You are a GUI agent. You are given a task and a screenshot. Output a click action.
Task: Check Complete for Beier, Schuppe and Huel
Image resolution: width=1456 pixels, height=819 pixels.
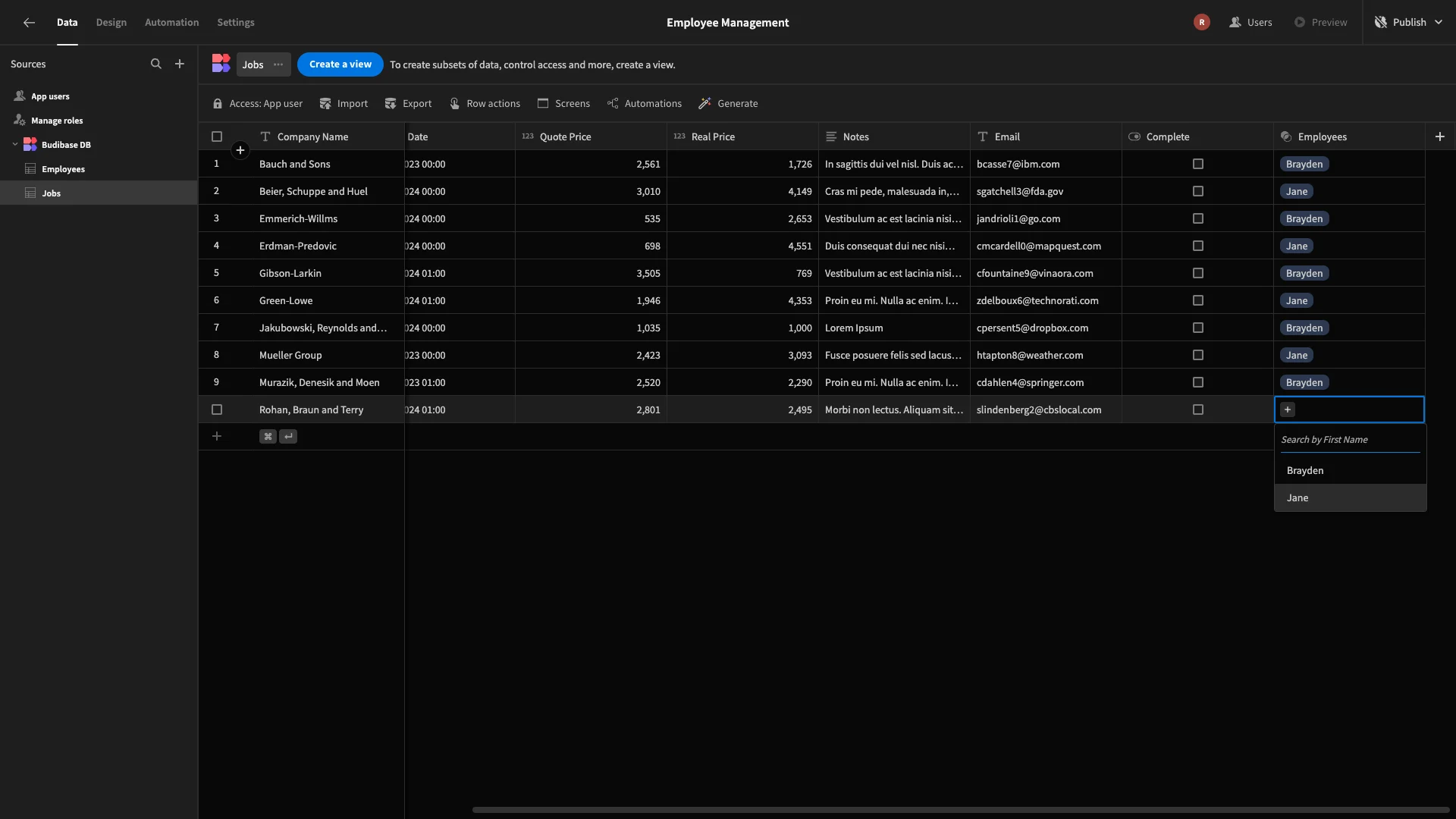tap(1198, 191)
